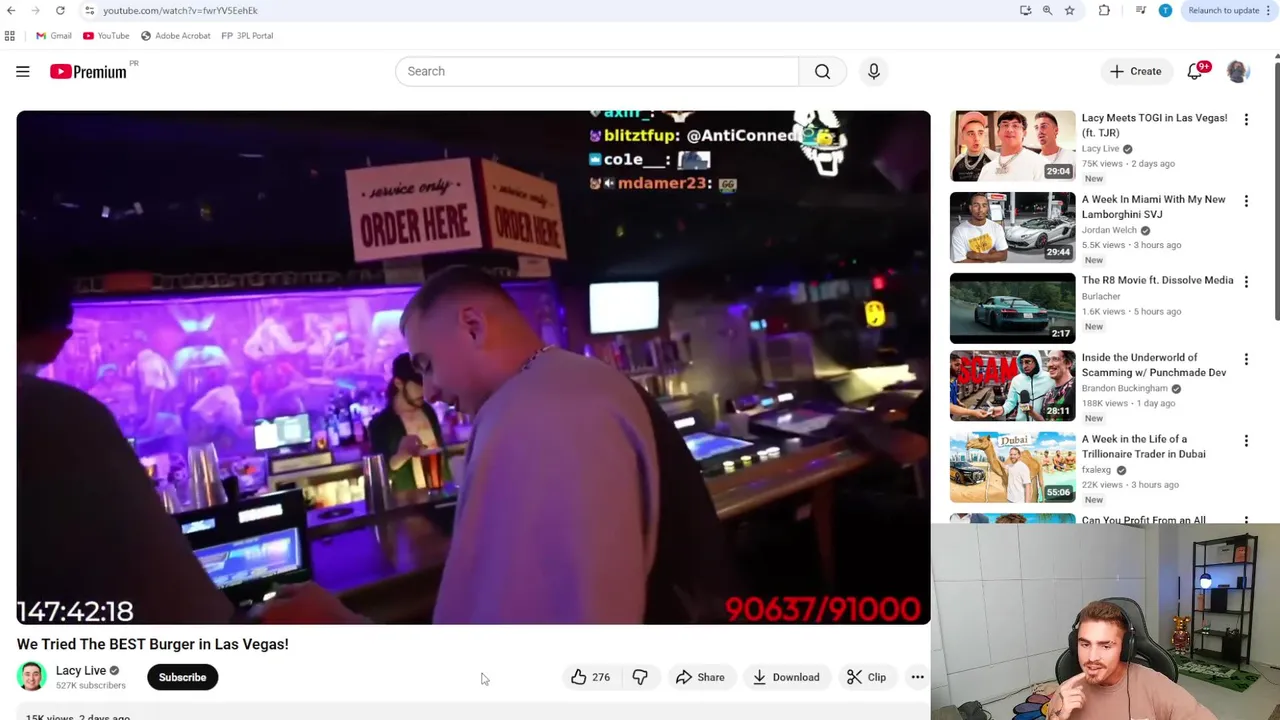
Task: Go to YouTube Premium home logo
Action: (88, 71)
